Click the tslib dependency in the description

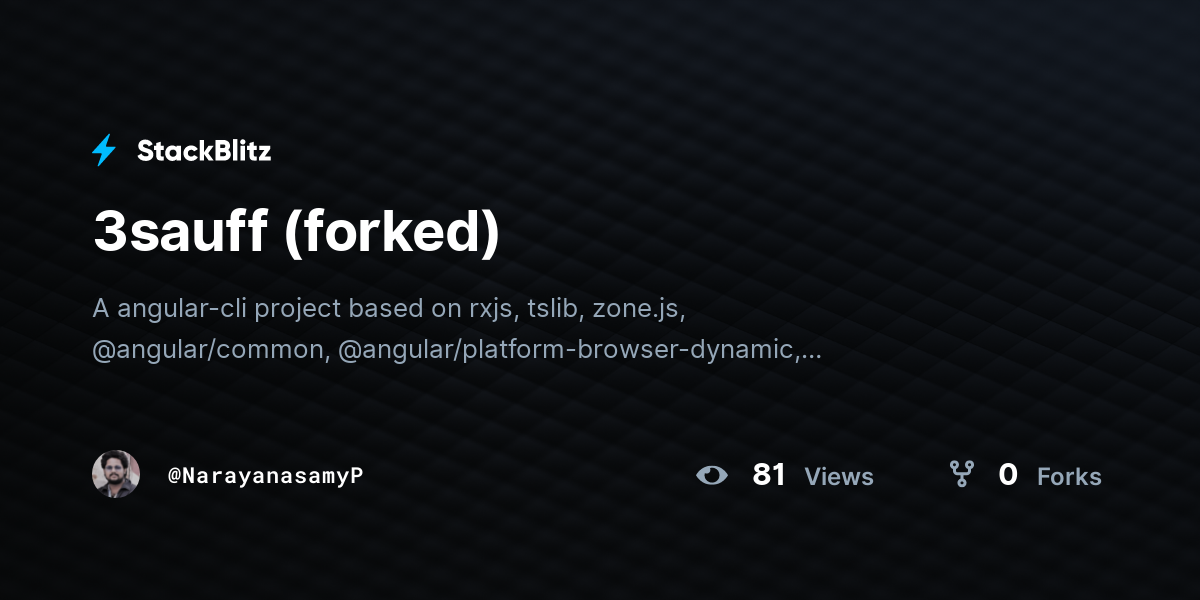tap(556, 308)
